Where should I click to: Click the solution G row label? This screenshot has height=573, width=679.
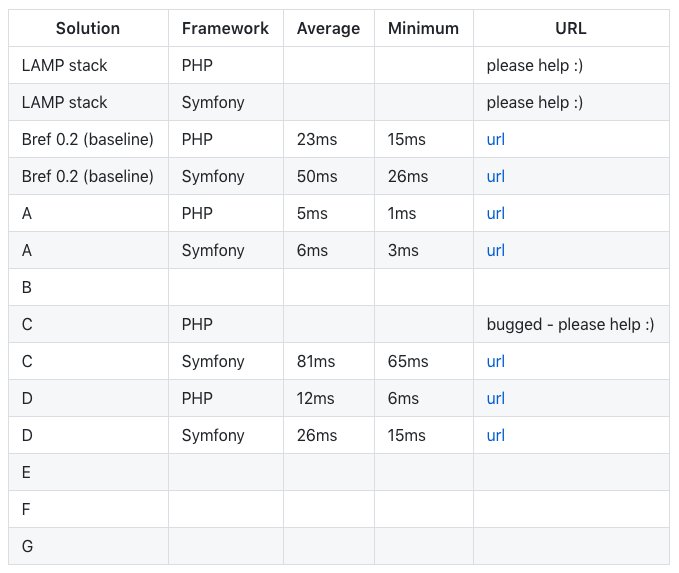coord(27,546)
